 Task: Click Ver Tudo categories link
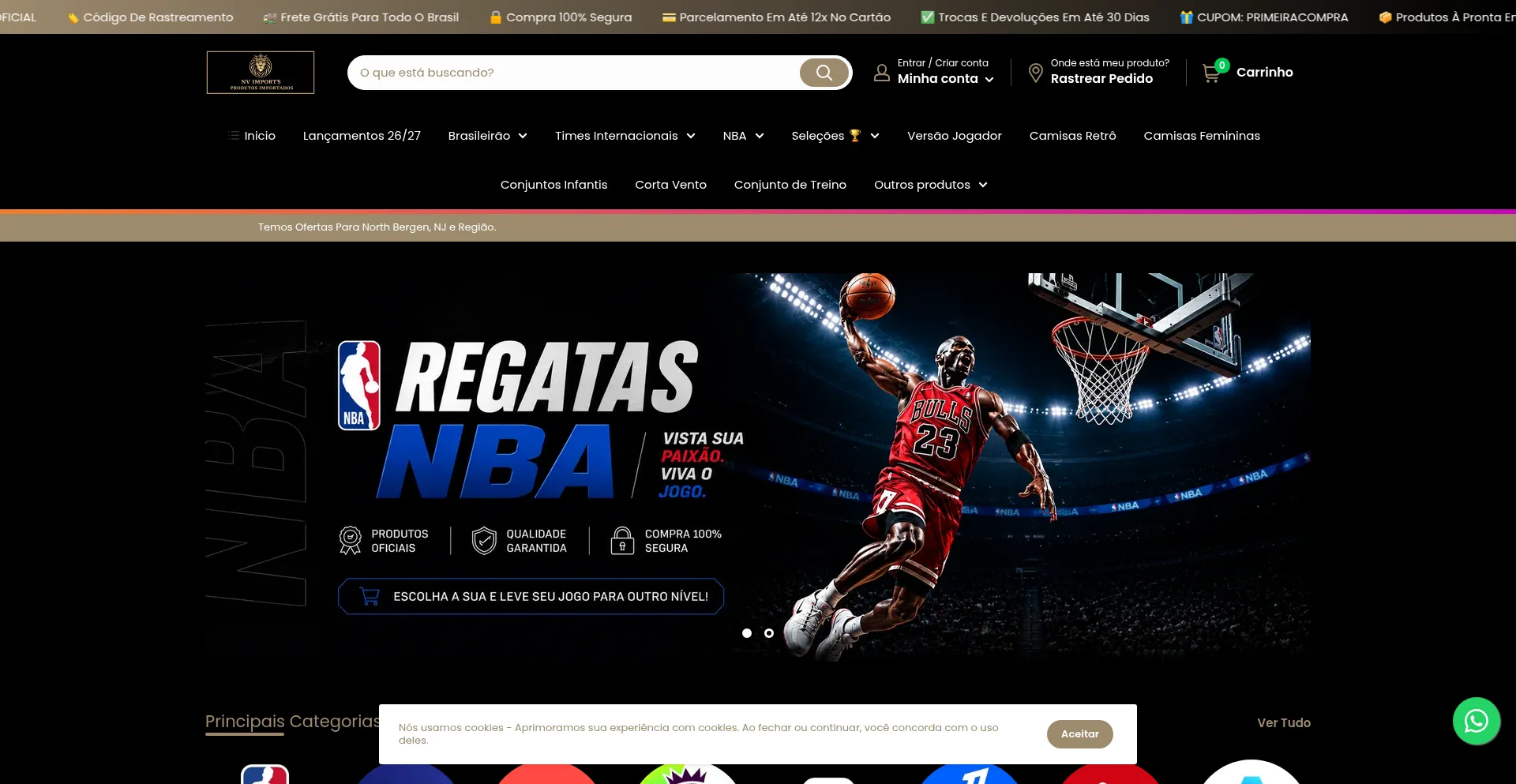click(x=1284, y=723)
